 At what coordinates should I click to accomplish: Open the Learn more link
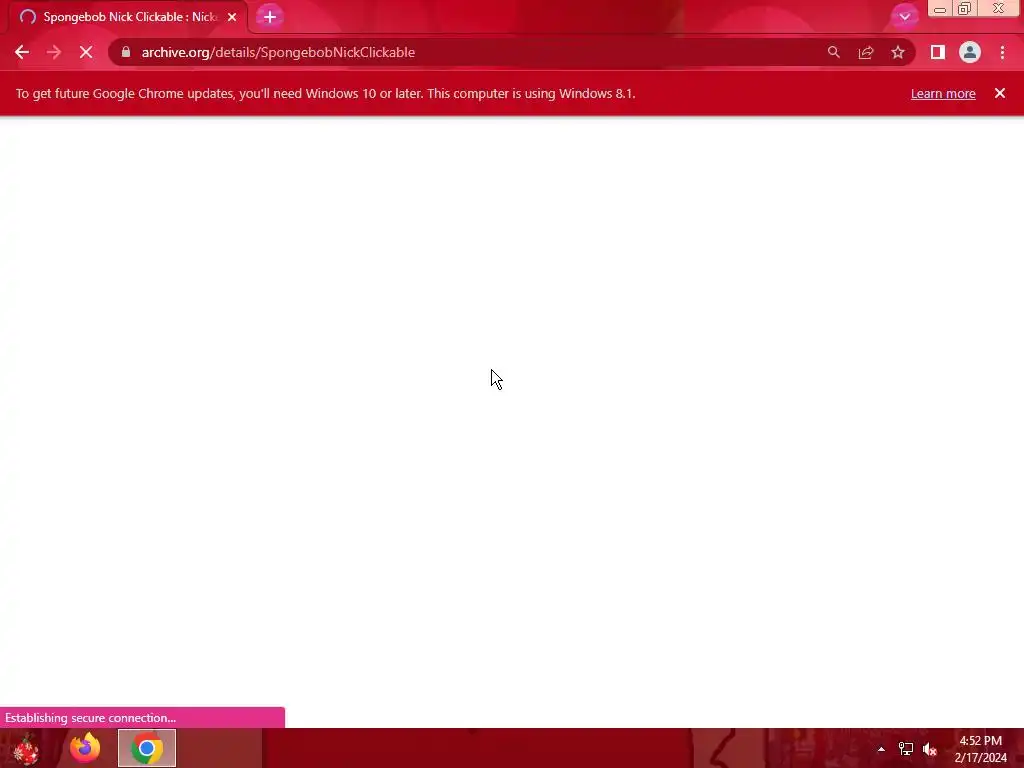pos(943,93)
